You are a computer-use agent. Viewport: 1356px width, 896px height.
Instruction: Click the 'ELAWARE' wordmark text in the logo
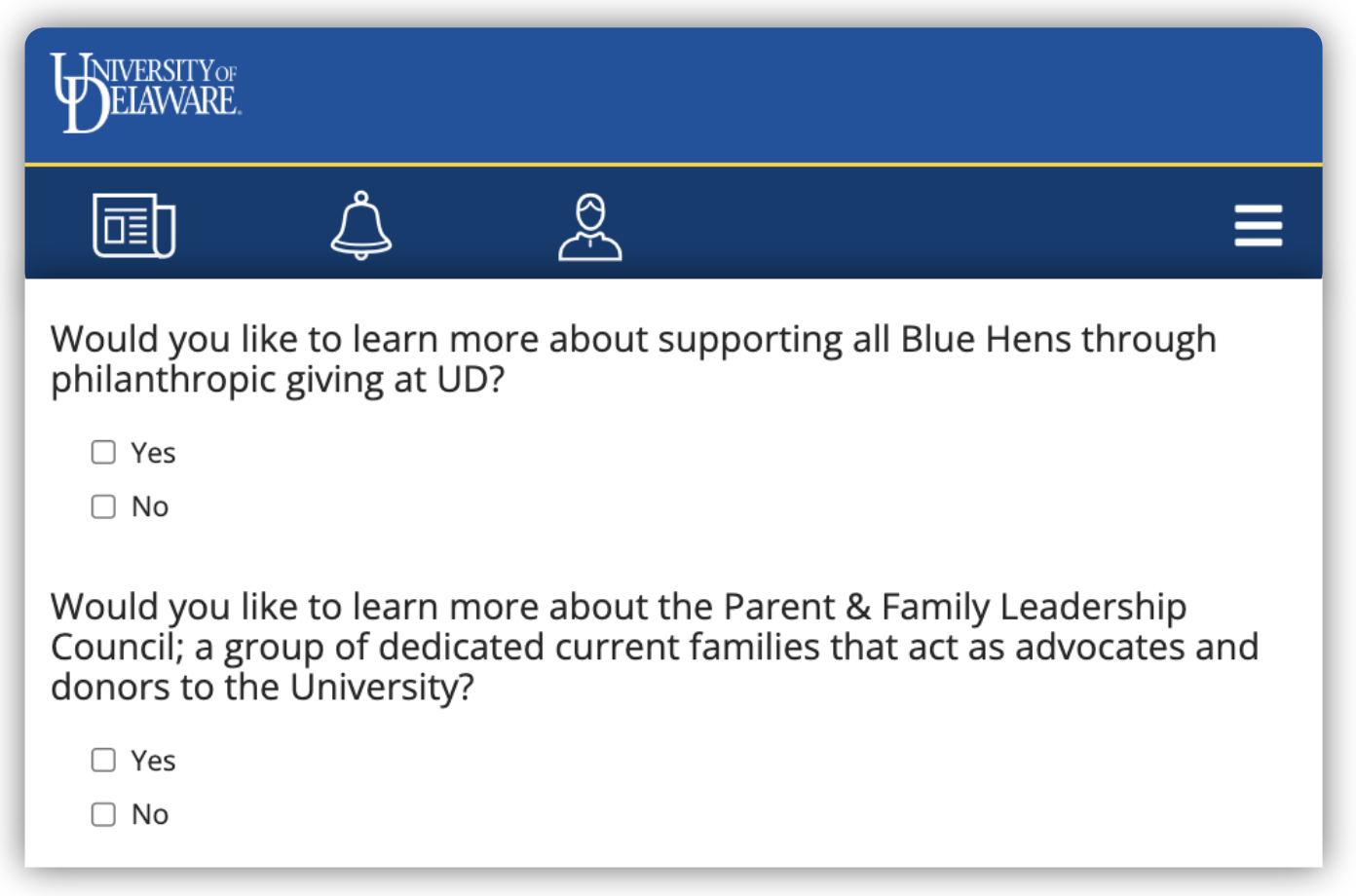tap(173, 101)
